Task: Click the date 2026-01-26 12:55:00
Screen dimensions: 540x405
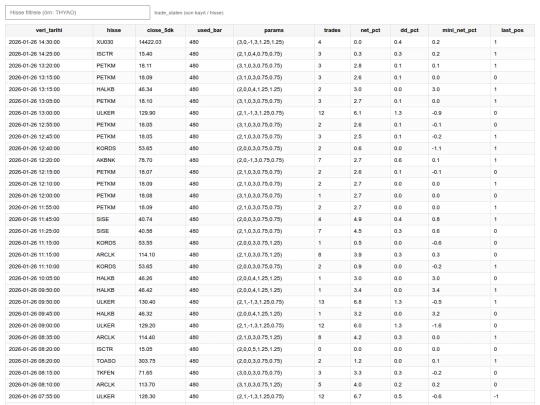Action: pyautogui.click(x=34, y=125)
